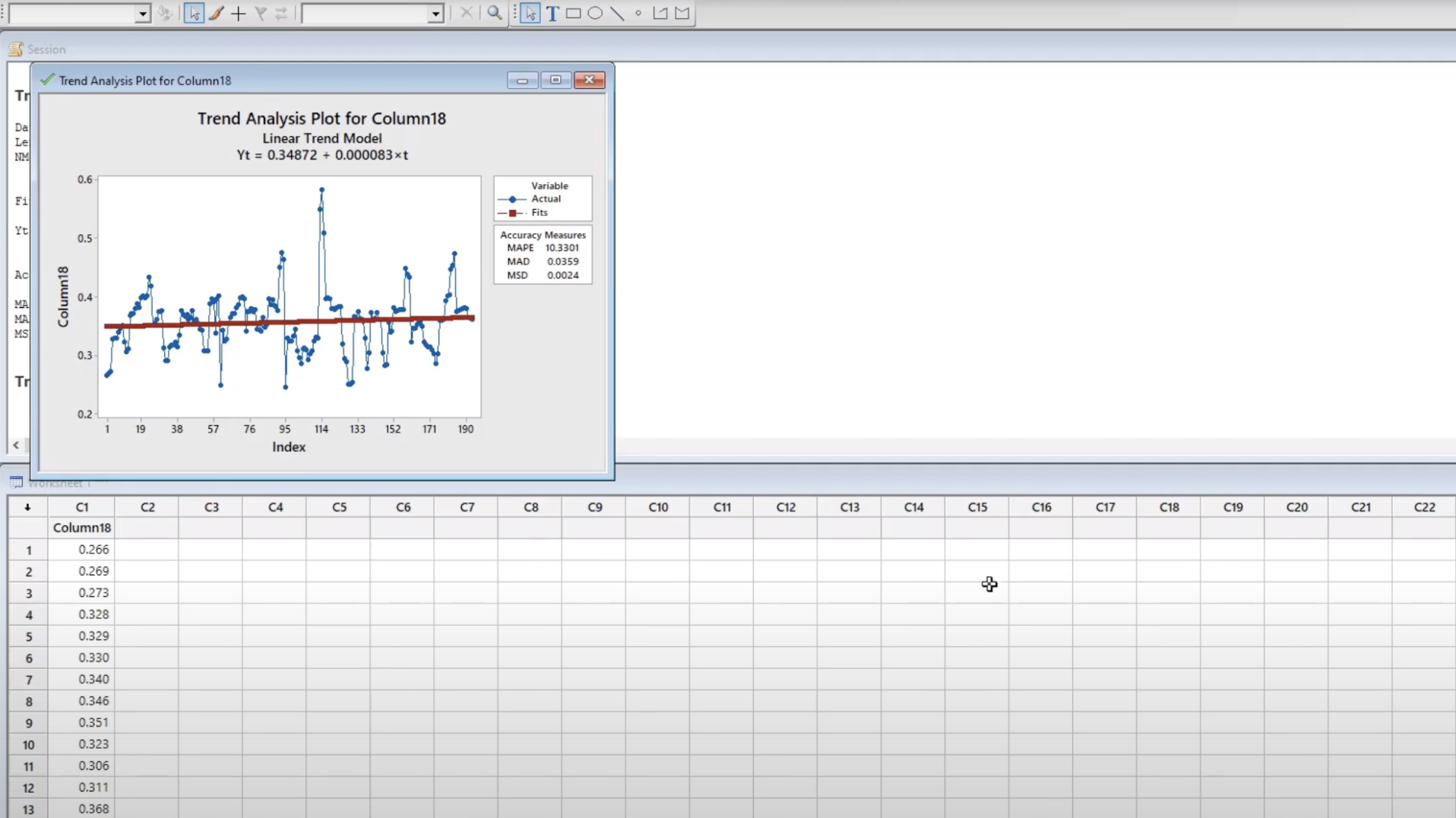Click the Session window title
Screen dimensions: 1456x818
click(46, 49)
